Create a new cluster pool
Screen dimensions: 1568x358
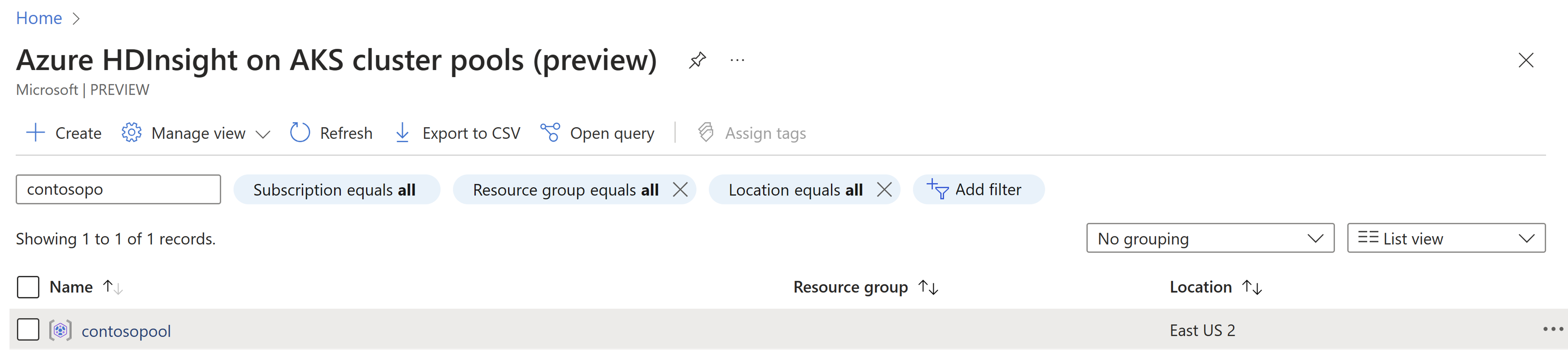click(x=64, y=133)
